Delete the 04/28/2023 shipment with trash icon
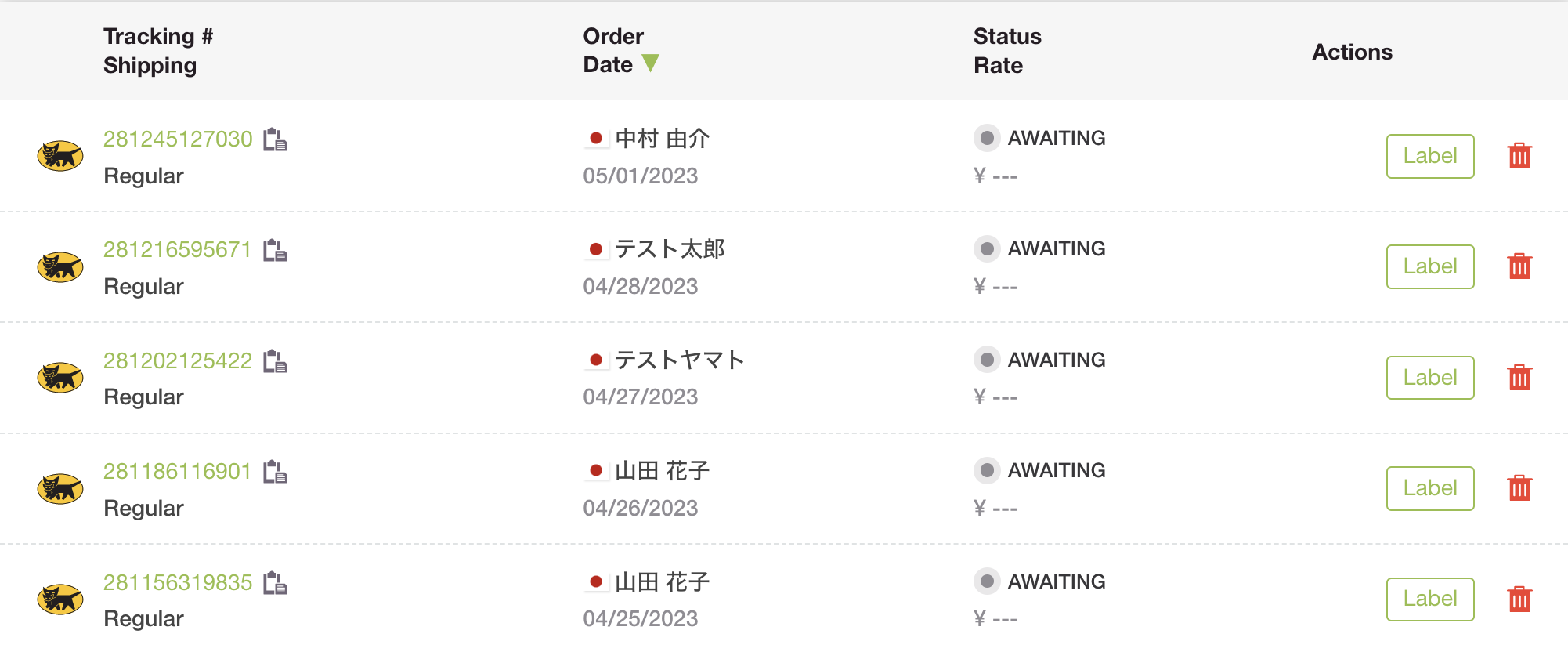The image size is (1568, 652). (1519, 266)
